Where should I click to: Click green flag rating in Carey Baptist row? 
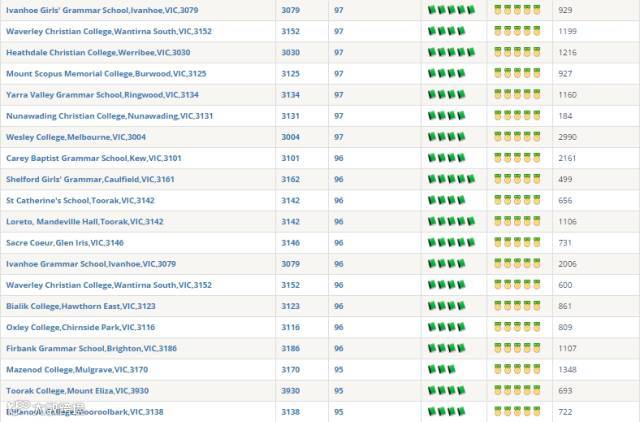point(447,158)
